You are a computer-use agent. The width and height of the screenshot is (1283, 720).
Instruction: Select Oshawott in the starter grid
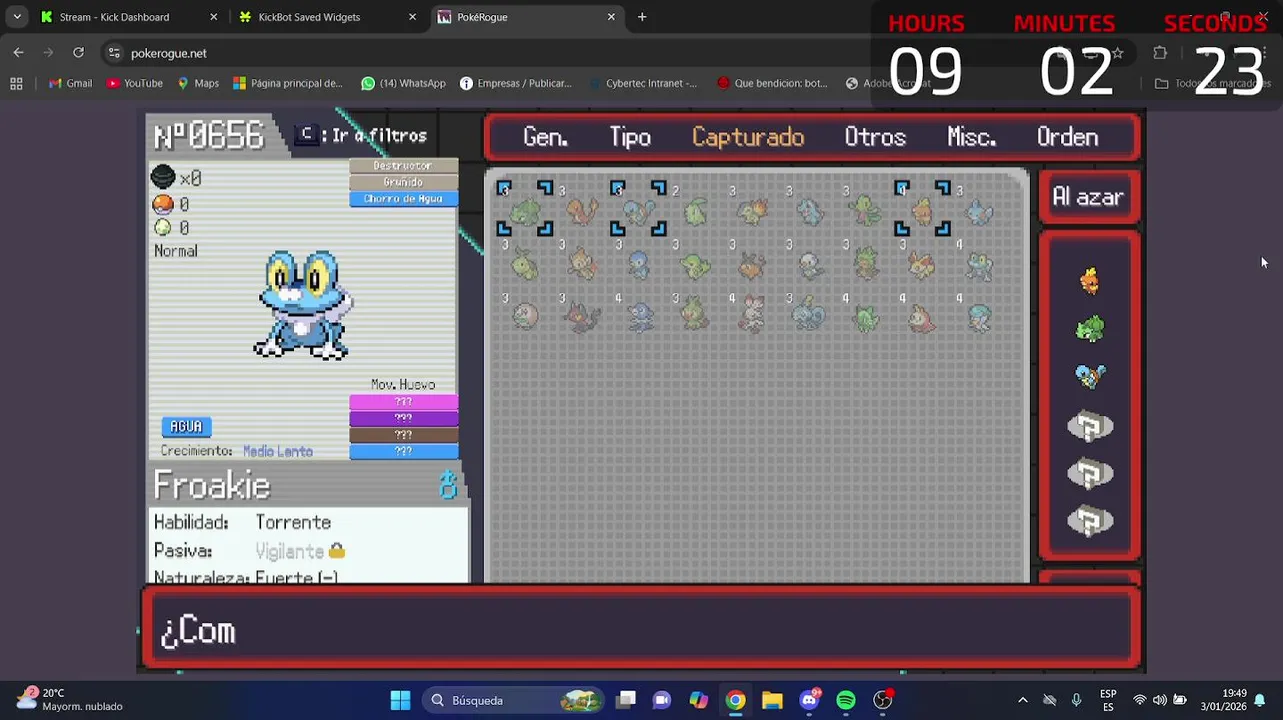tap(809, 265)
